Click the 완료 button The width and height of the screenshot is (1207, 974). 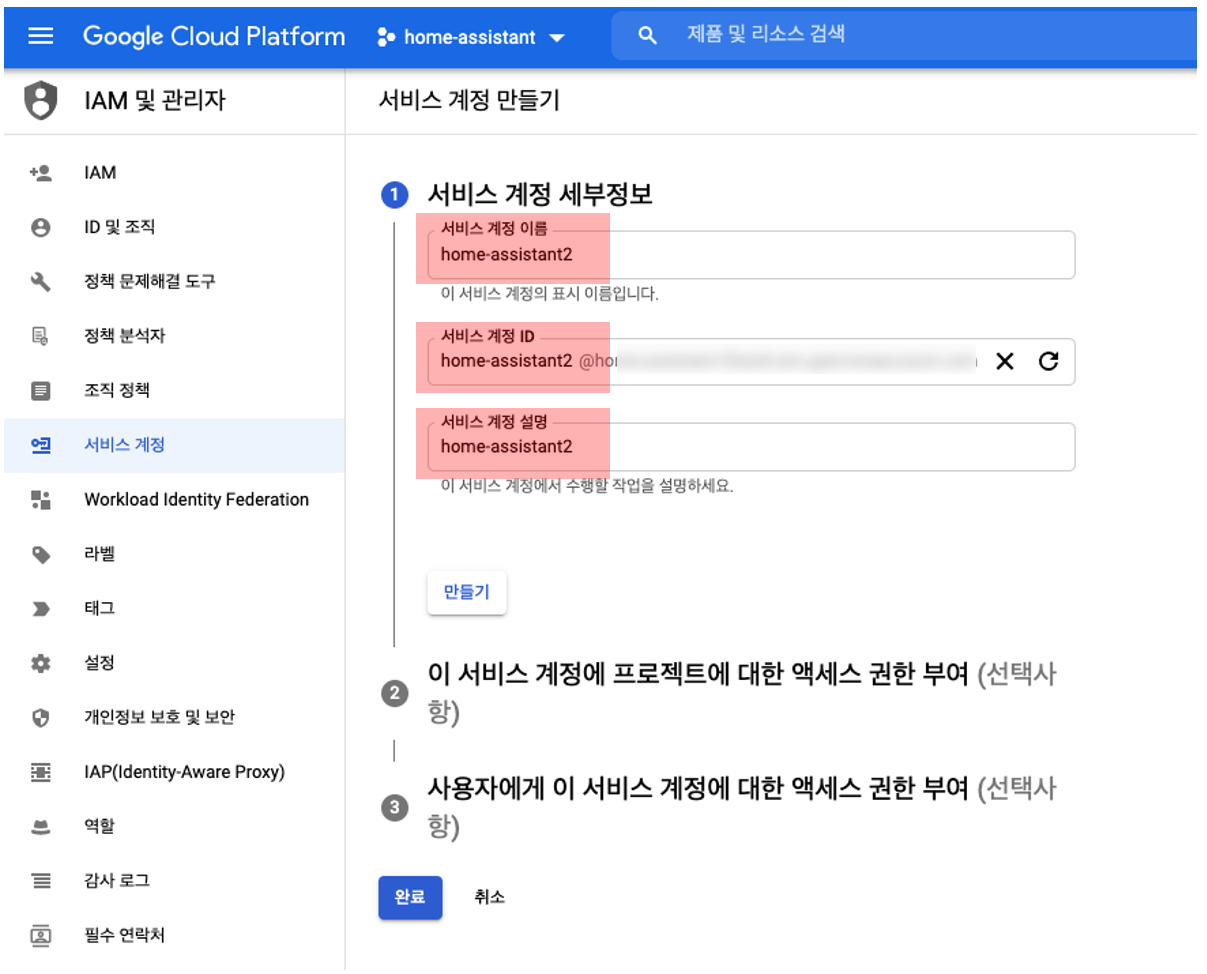point(410,897)
